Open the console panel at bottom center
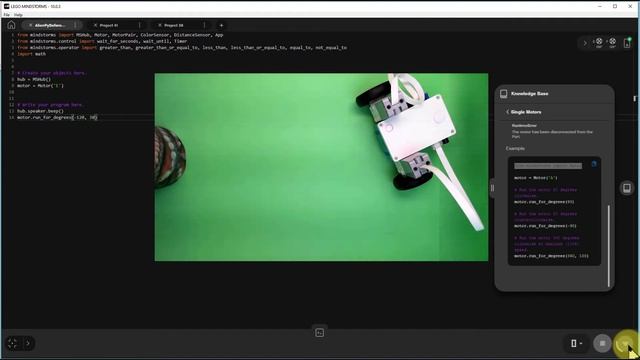This screenshot has height=360, width=640. [x=320, y=333]
